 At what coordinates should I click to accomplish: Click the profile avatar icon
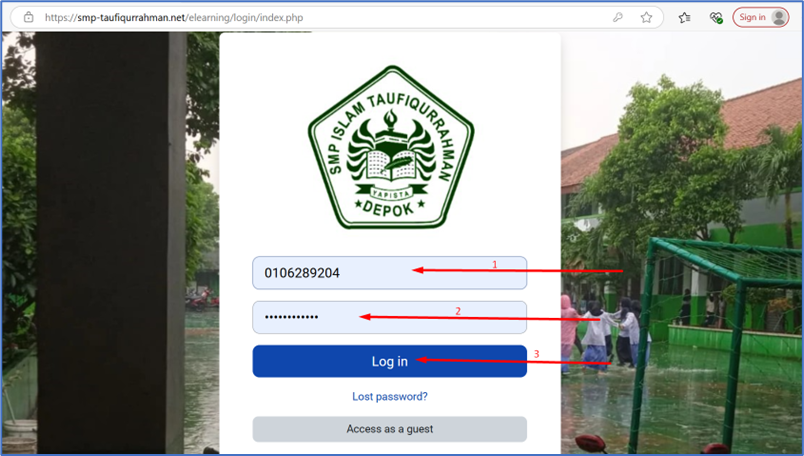tap(779, 17)
